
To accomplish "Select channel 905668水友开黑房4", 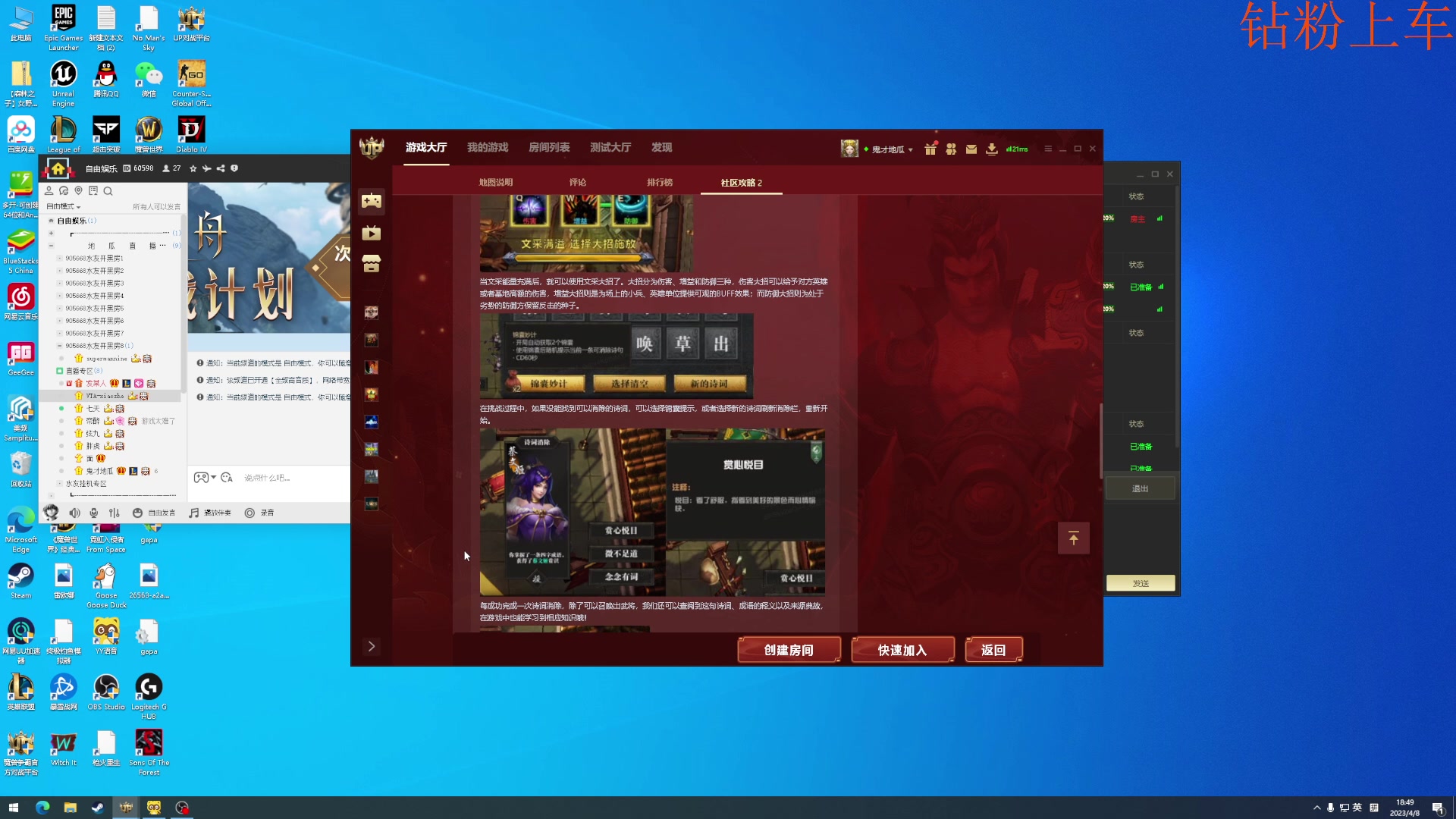I will 94,296.
